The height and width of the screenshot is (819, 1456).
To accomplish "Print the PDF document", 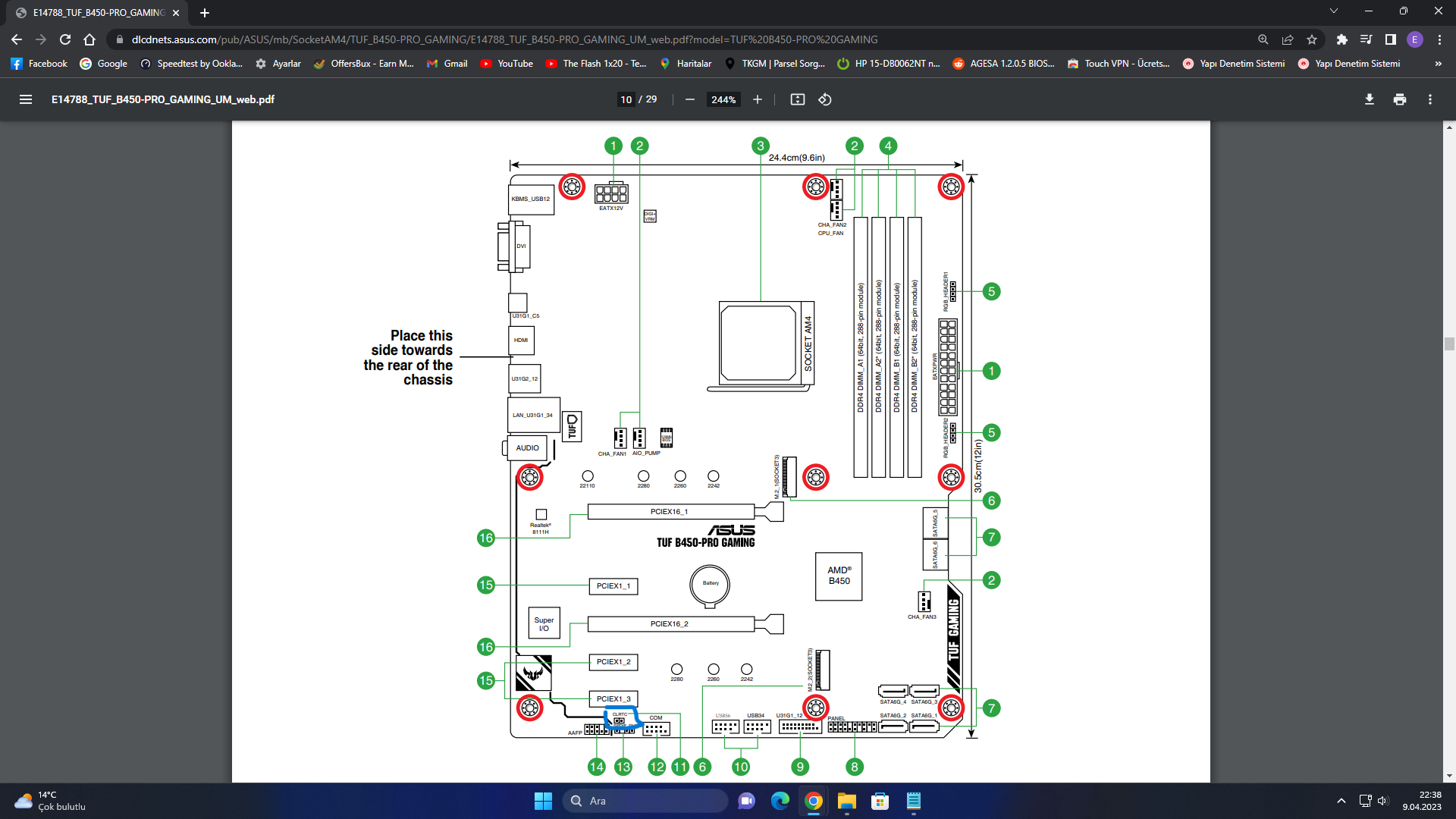I will click(1400, 99).
